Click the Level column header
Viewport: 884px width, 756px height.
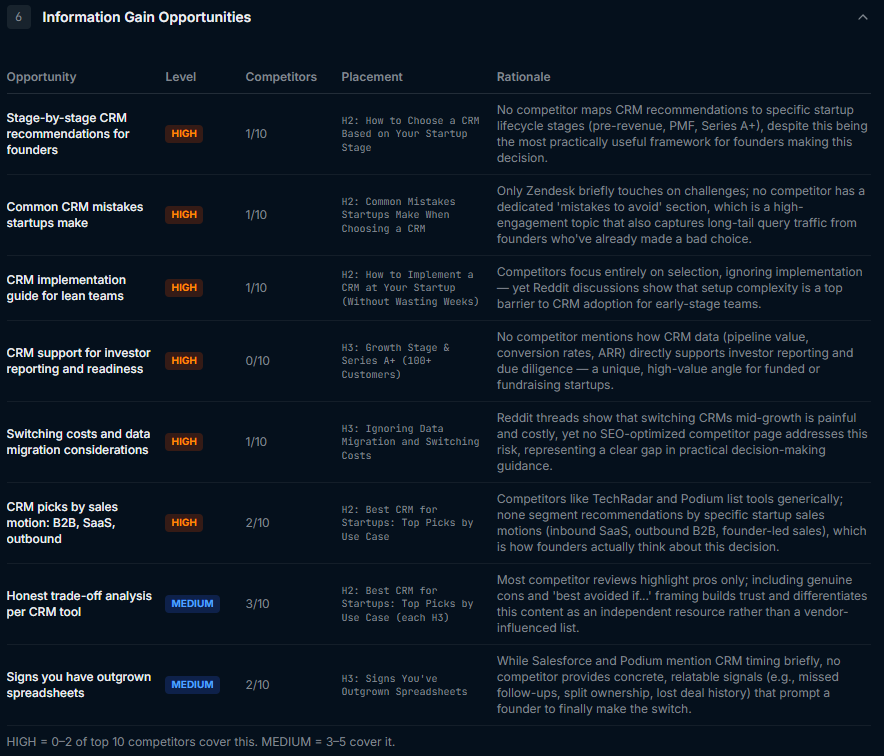[180, 77]
